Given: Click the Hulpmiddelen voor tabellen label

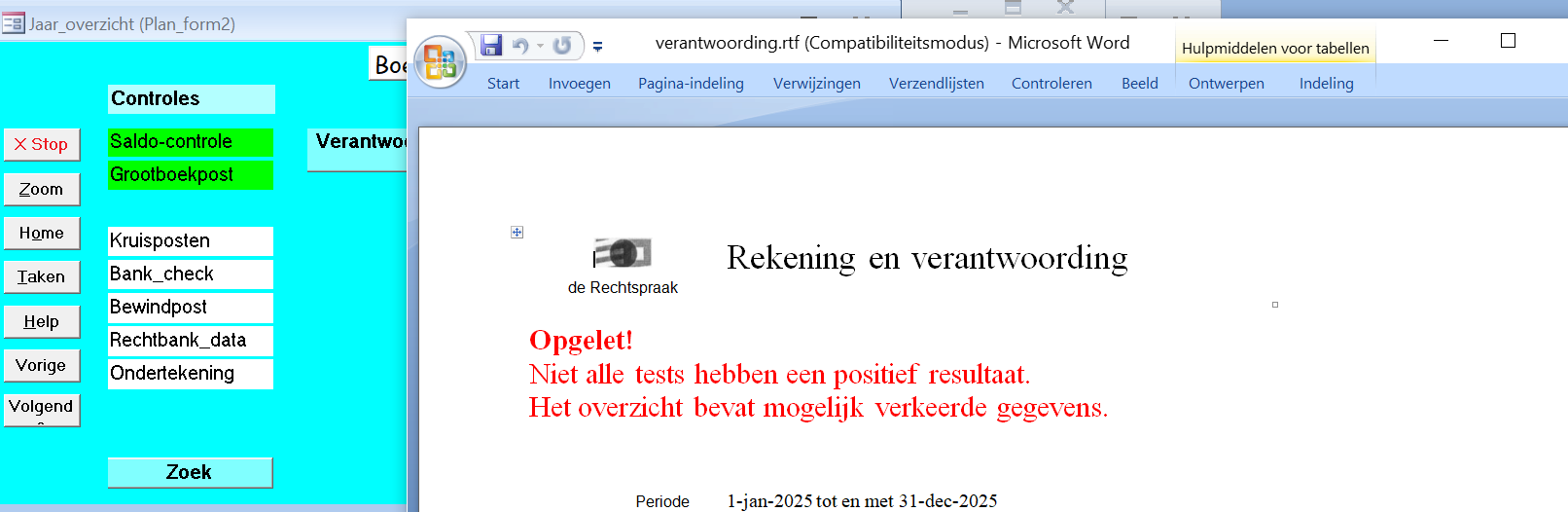Looking at the screenshot, I should coord(1275,49).
